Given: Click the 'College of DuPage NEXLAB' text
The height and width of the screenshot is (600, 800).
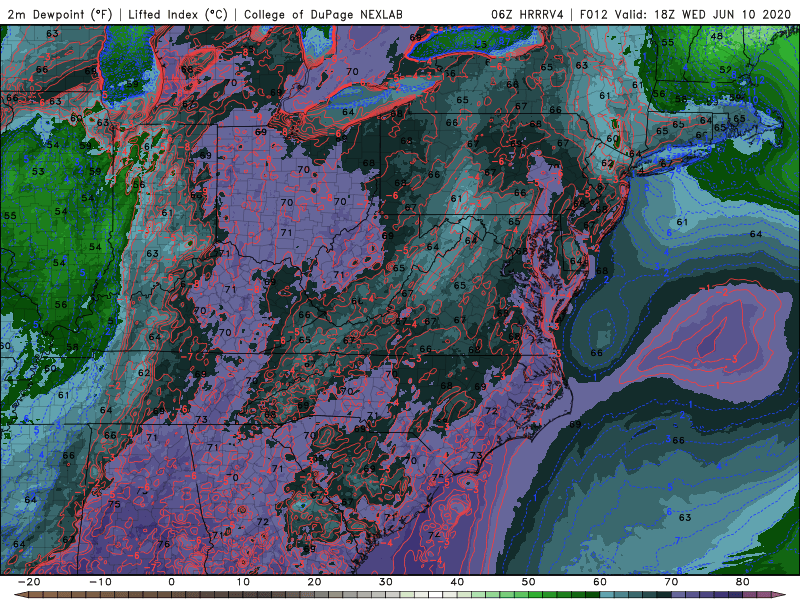Looking at the screenshot, I should pyautogui.click(x=323, y=14).
